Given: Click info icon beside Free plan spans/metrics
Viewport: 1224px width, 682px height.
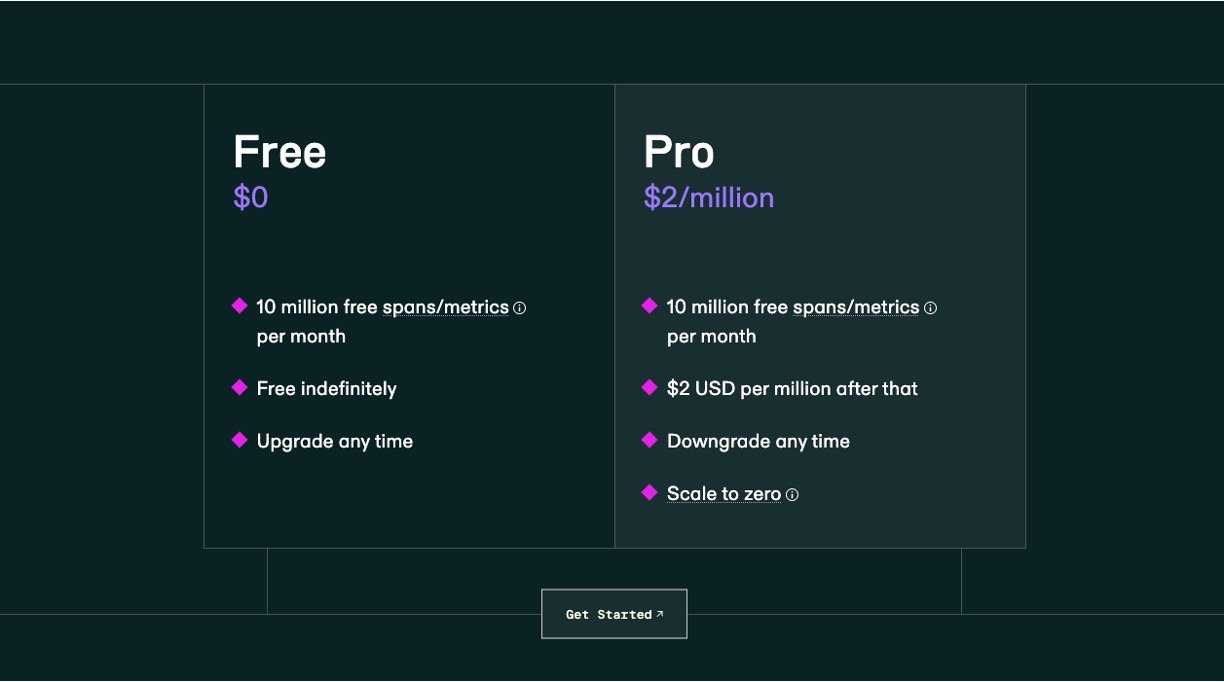Looking at the screenshot, I should [519, 308].
